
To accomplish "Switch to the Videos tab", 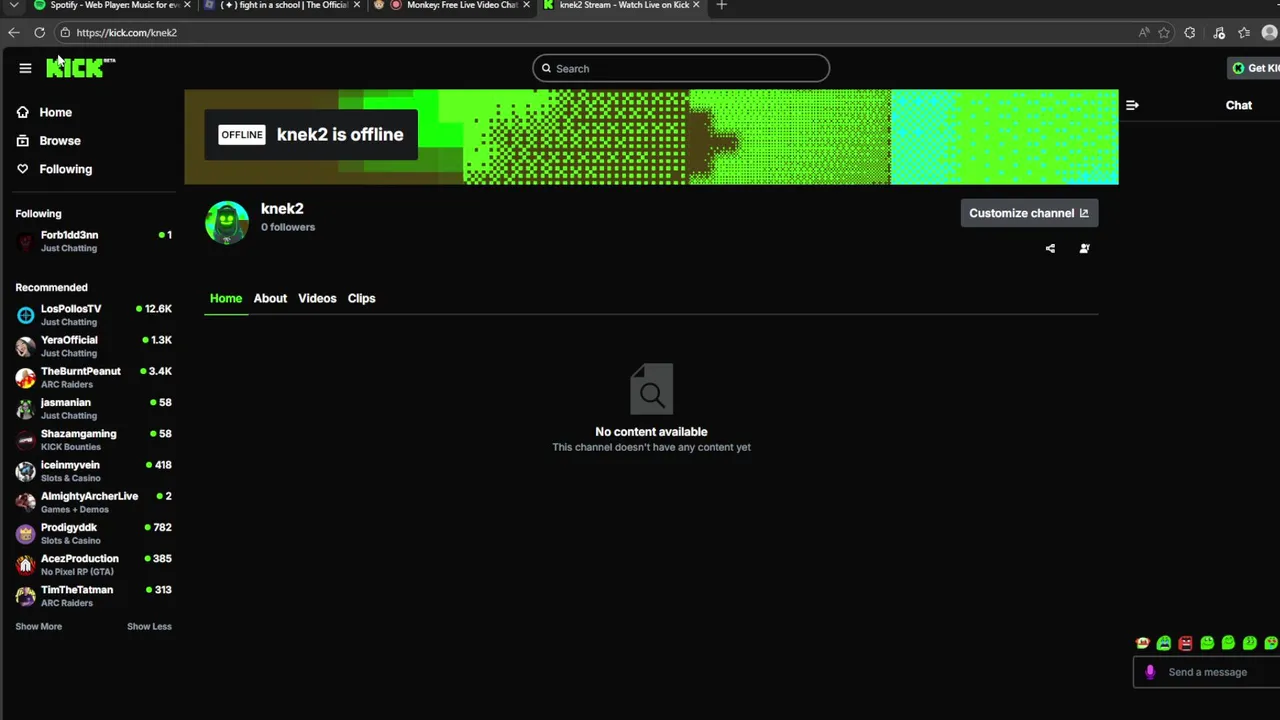I will pyautogui.click(x=317, y=298).
